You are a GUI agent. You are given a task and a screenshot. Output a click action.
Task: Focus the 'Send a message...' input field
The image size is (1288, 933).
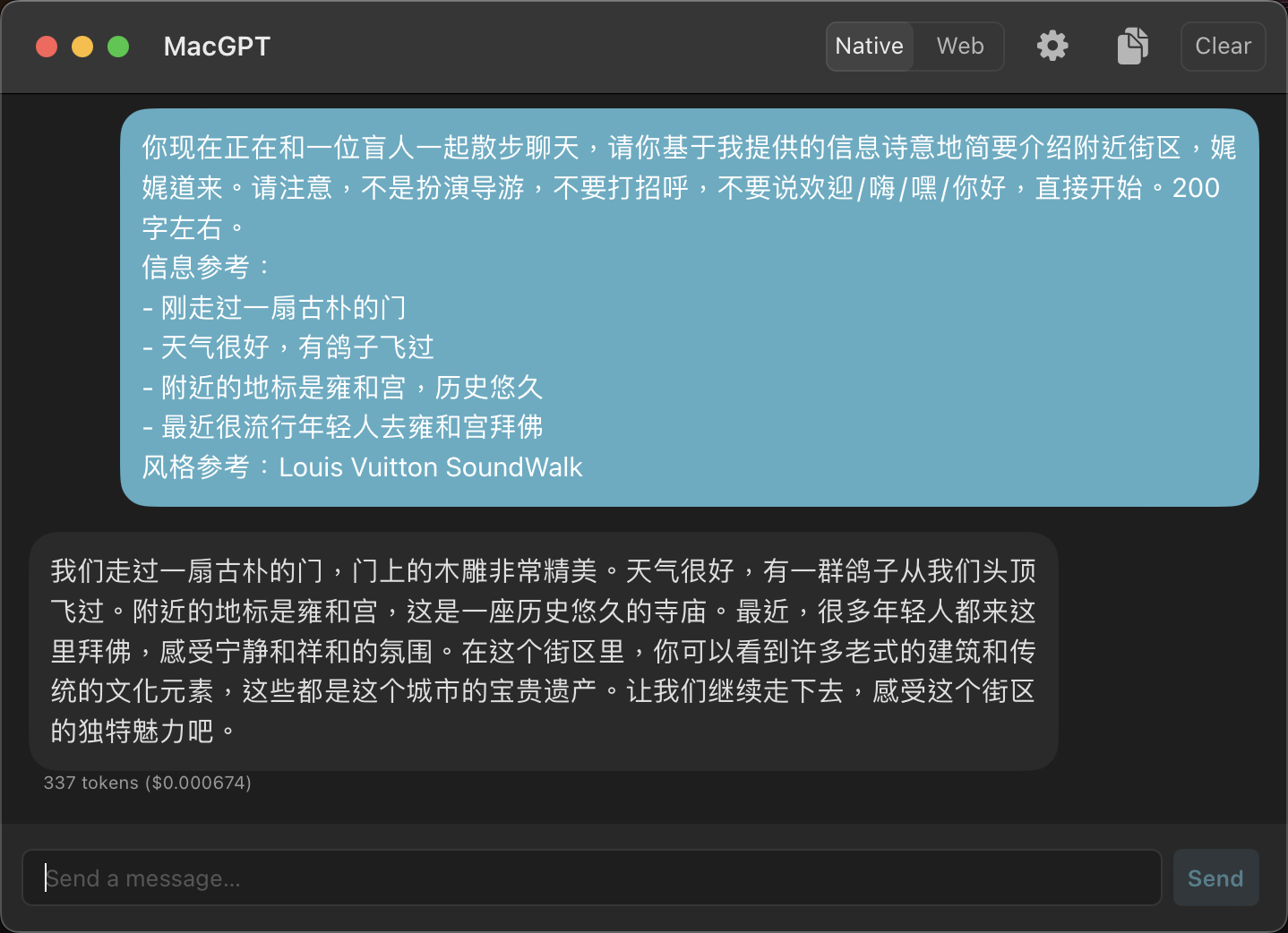click(591, 878)
